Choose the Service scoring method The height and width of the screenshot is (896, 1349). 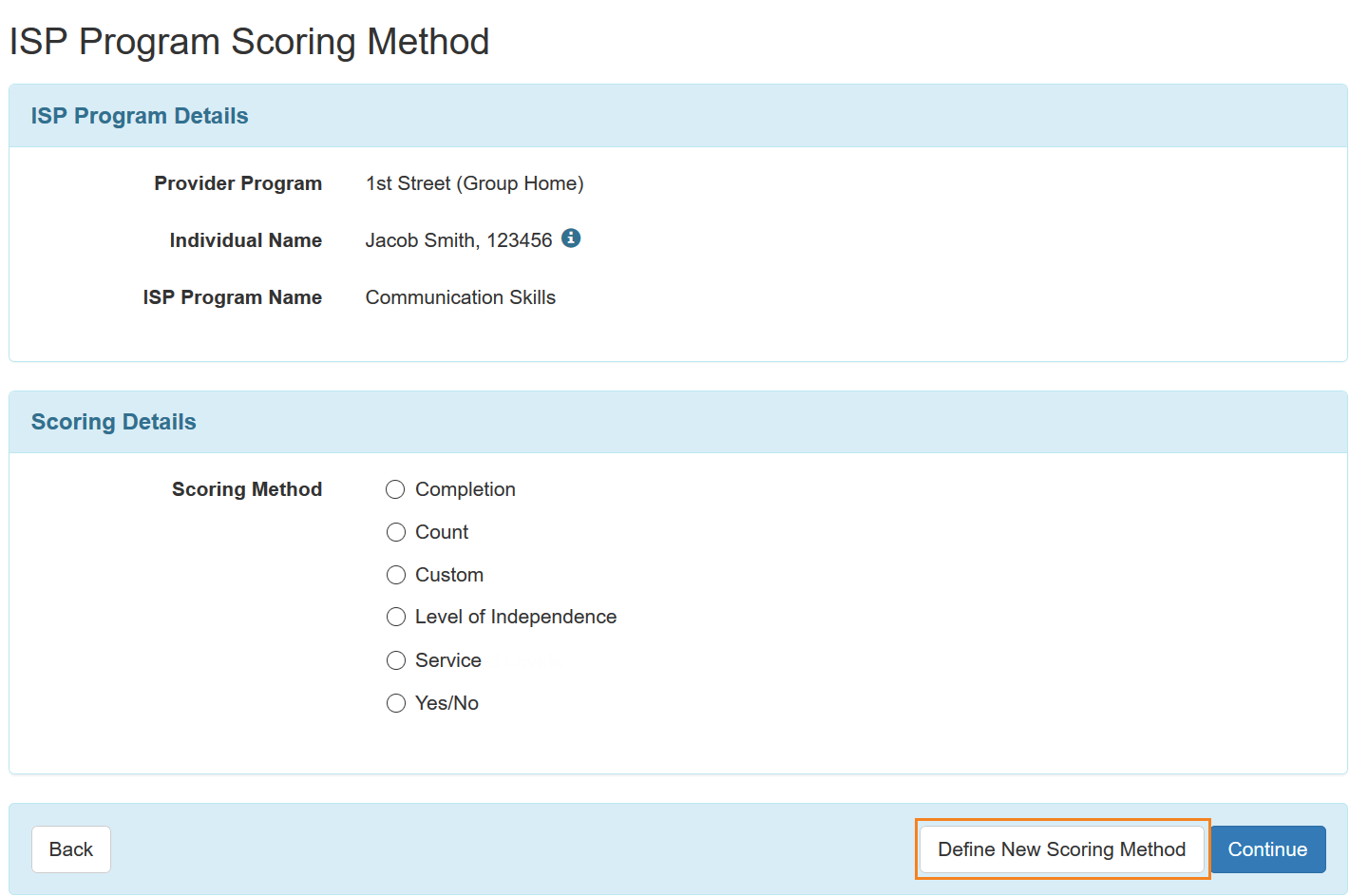tap(396, 660)
